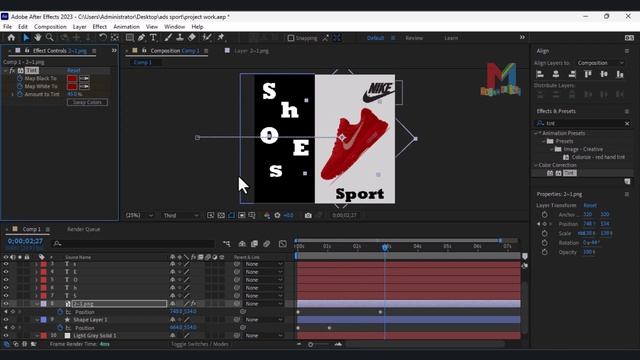This screenshot has width=640, height=360.
Task: Toggle Position stopwatch under 2~1.png layer
Action: tap(60, 312)
